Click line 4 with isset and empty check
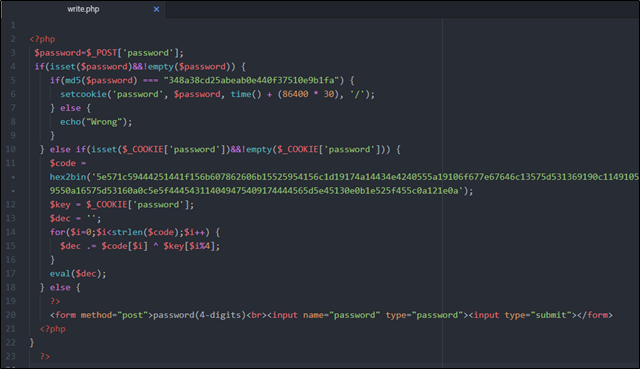This screenshot has height=369, width=640. (x=140, y=67)
